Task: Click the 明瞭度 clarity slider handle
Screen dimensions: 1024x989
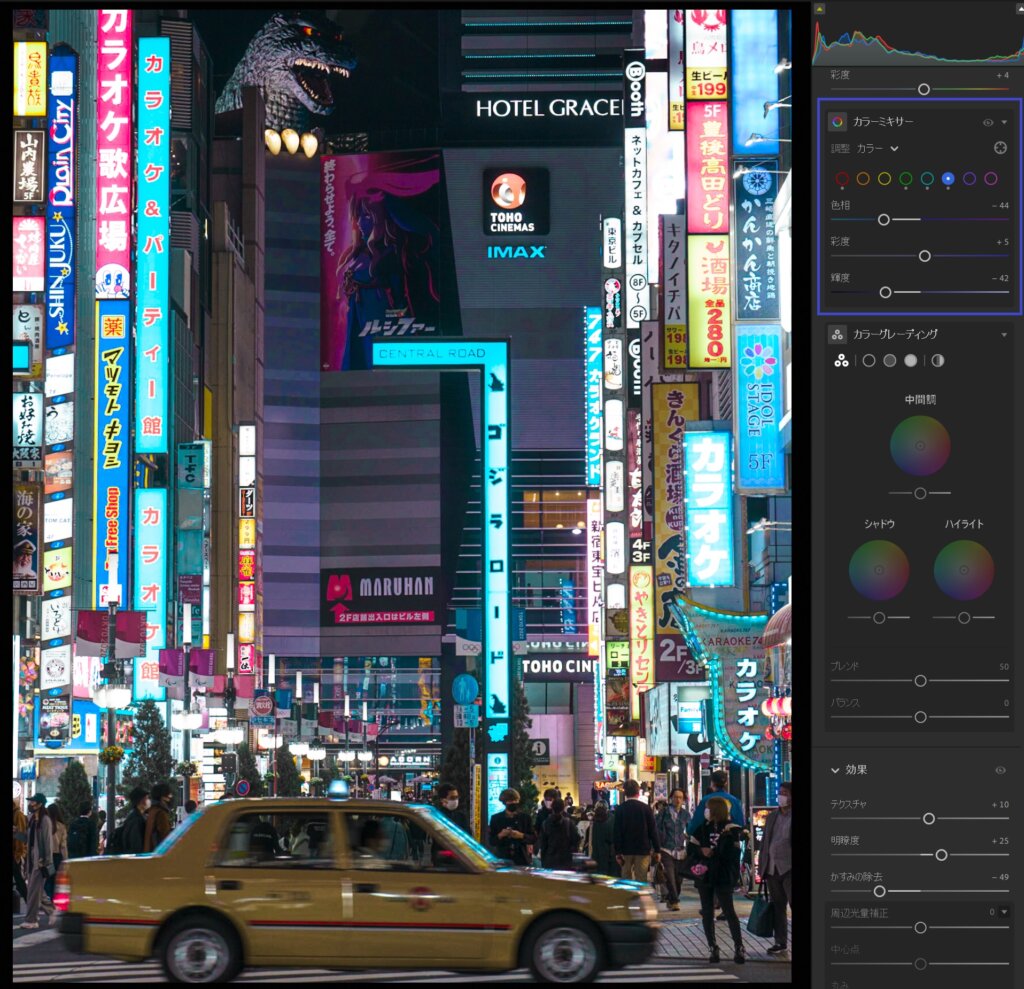Action: coord(941,855)
